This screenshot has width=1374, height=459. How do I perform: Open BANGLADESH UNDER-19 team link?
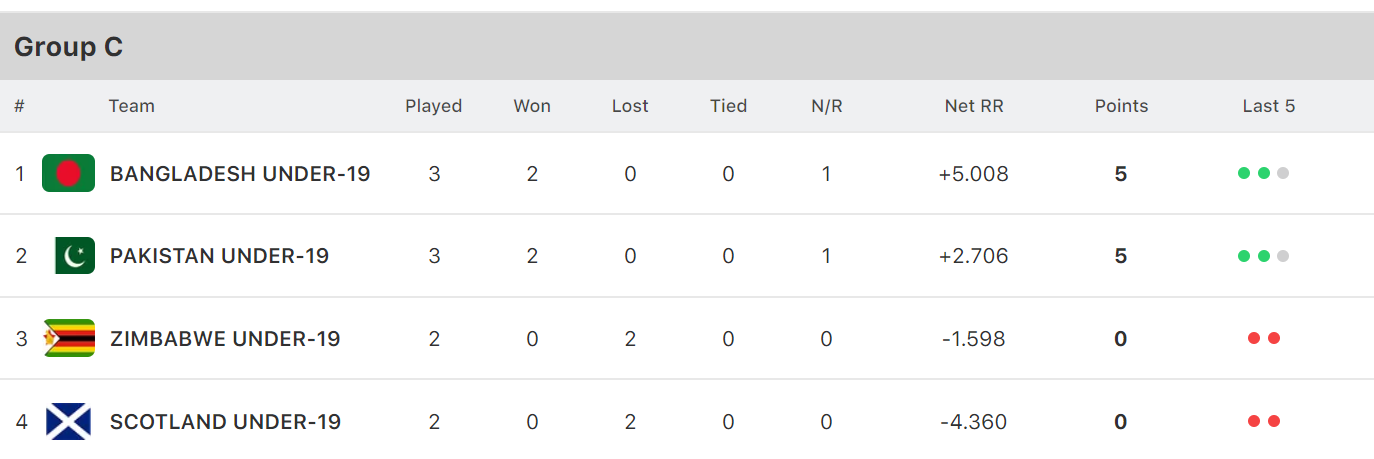pyautogui.click(x=240, y=174)
